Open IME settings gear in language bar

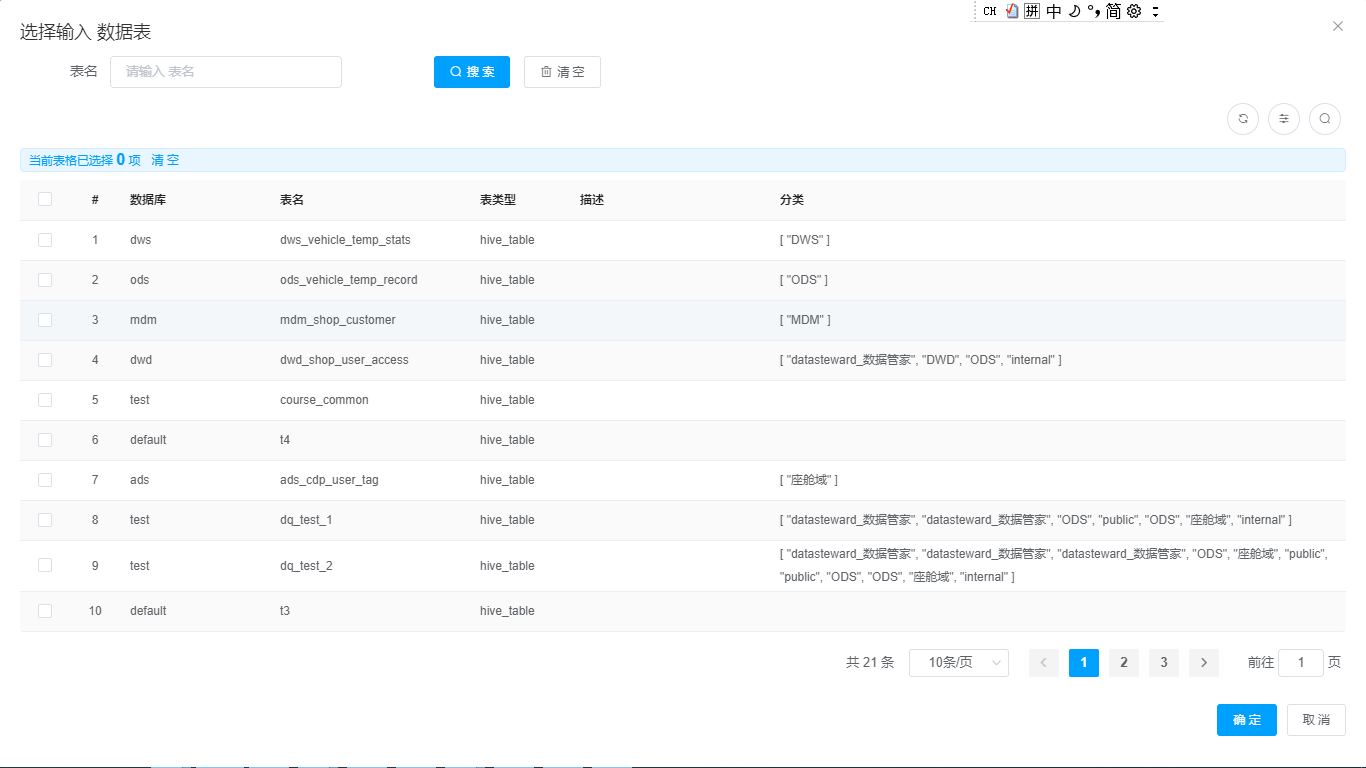[1134, 11]
